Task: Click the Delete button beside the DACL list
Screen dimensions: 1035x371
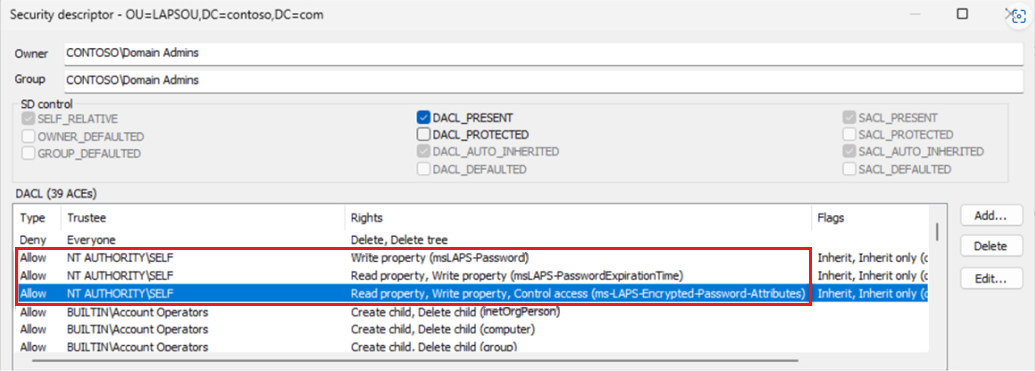Action: tap(991, 246)
